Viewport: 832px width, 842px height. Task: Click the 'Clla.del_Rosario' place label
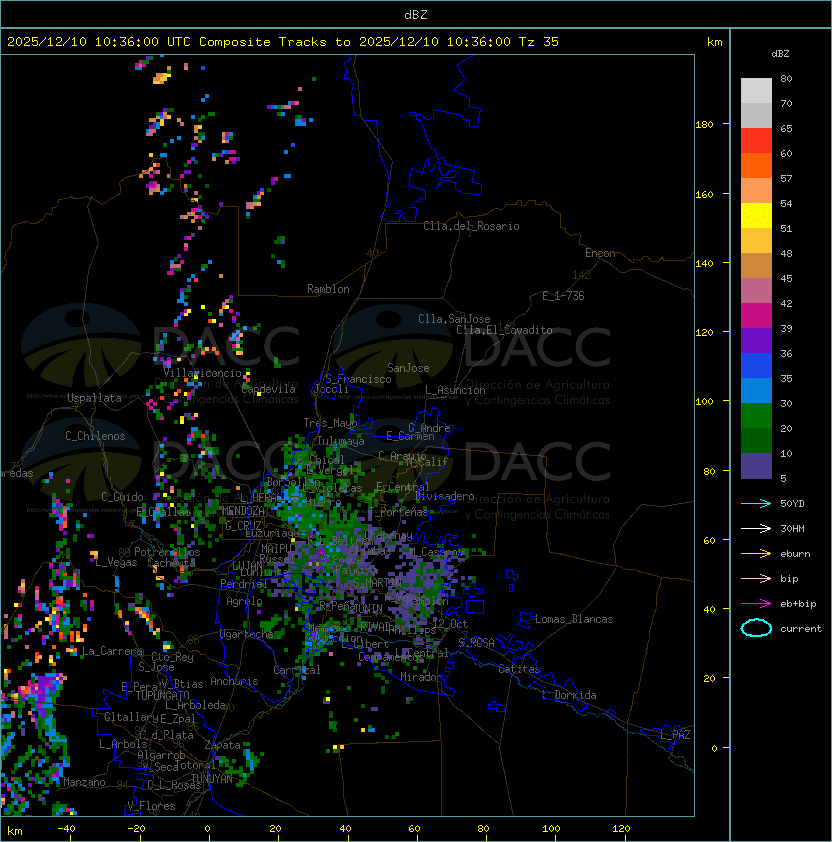471,226
